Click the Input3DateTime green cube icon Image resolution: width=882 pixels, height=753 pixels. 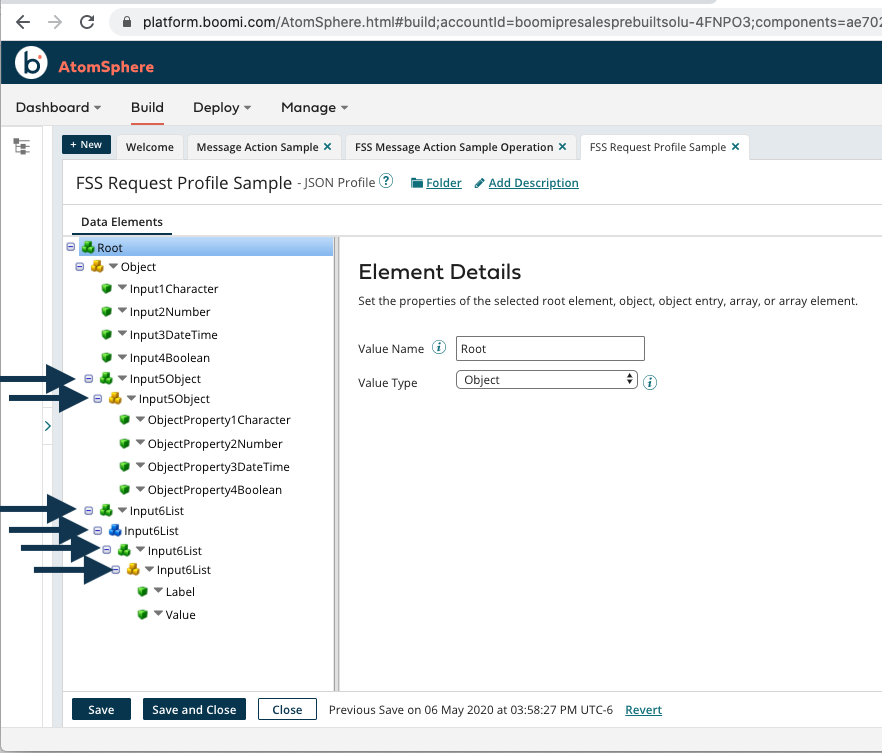[x=106, y=334]
